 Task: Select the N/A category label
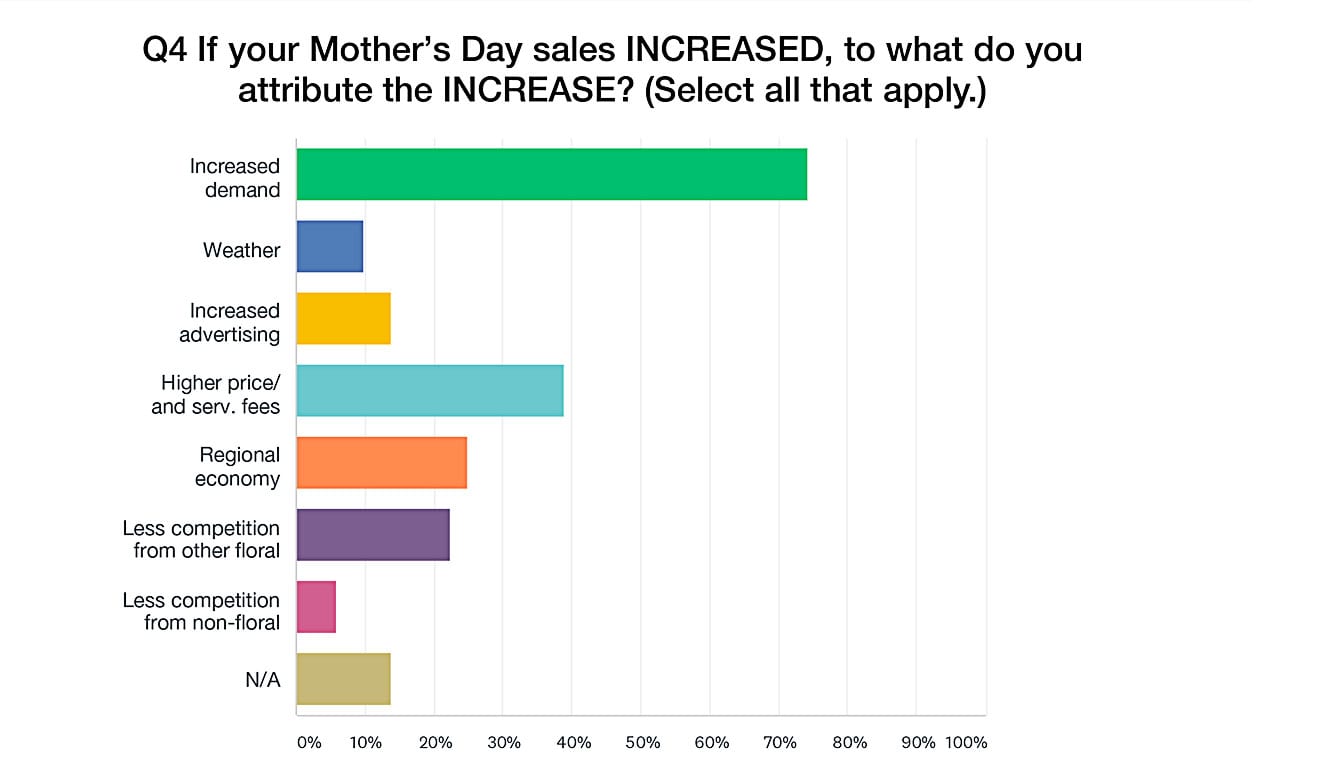263,680
